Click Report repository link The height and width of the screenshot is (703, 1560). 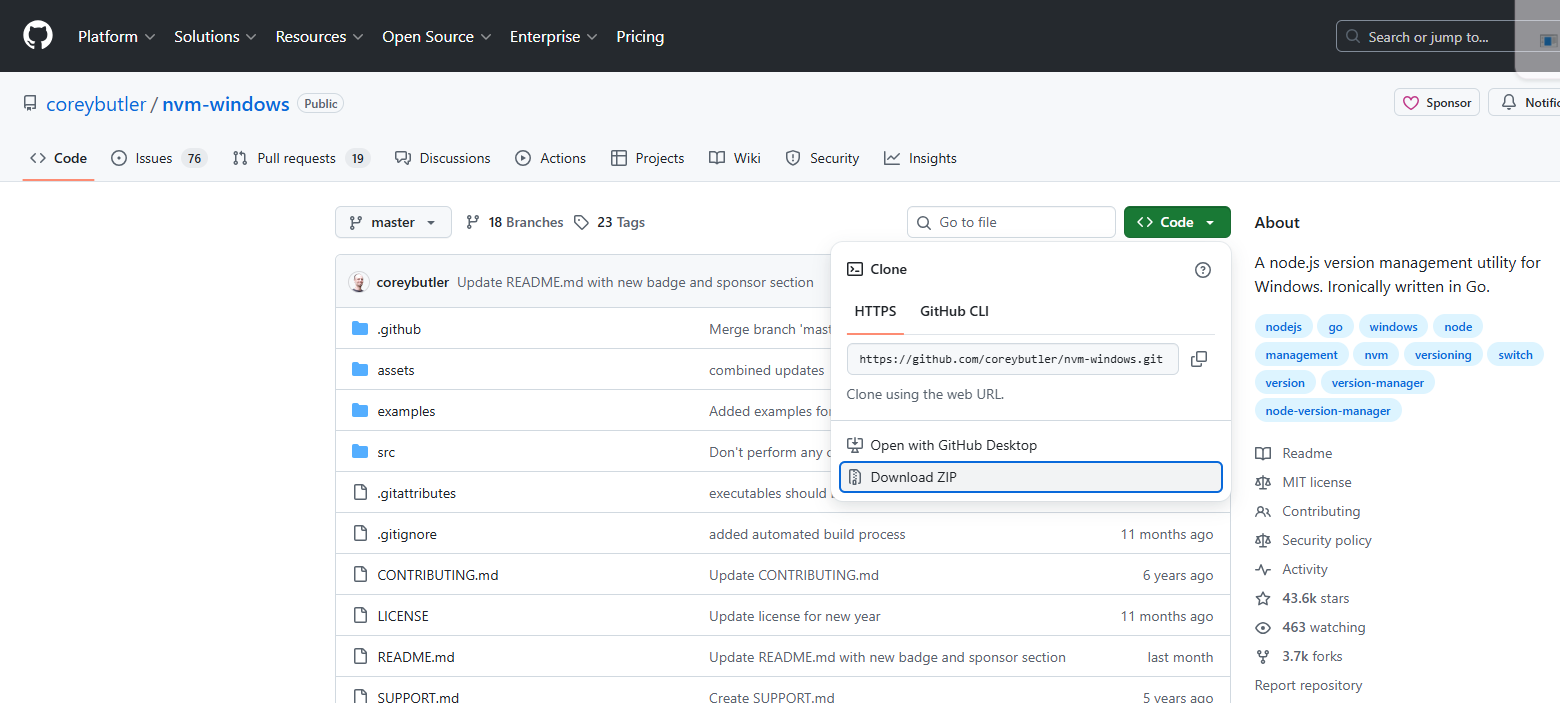point(1308,685)
